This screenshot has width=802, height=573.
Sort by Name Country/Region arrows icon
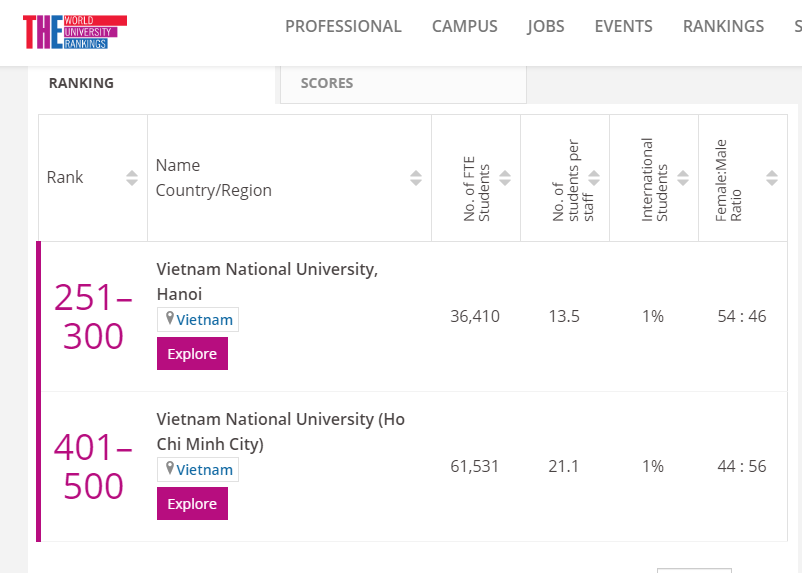(x=416, y=178)
